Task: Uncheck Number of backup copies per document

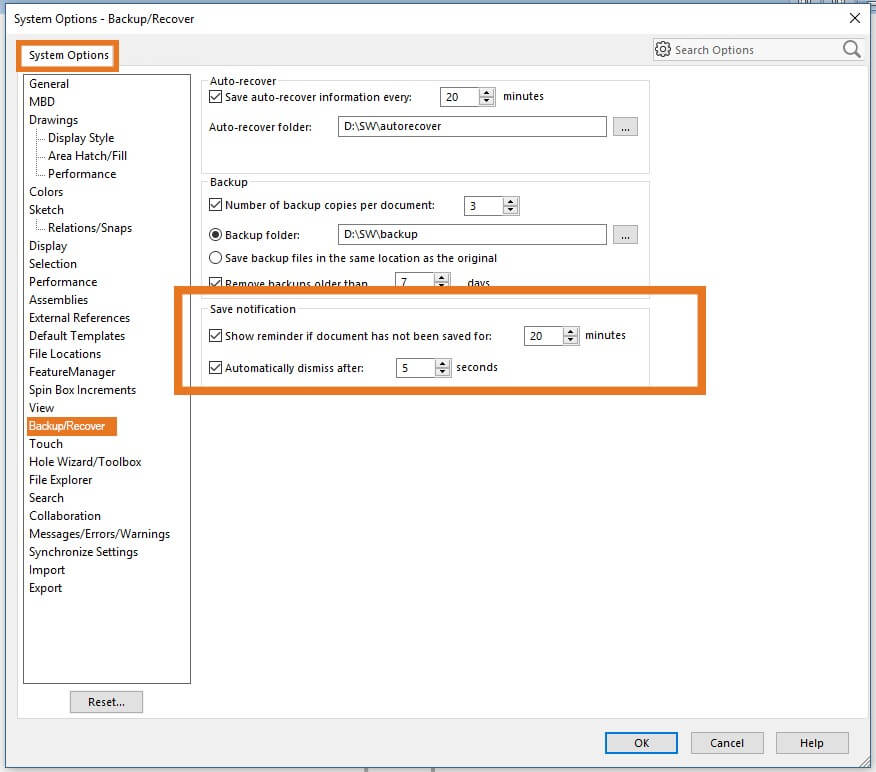Action: (x=215, y=206)
